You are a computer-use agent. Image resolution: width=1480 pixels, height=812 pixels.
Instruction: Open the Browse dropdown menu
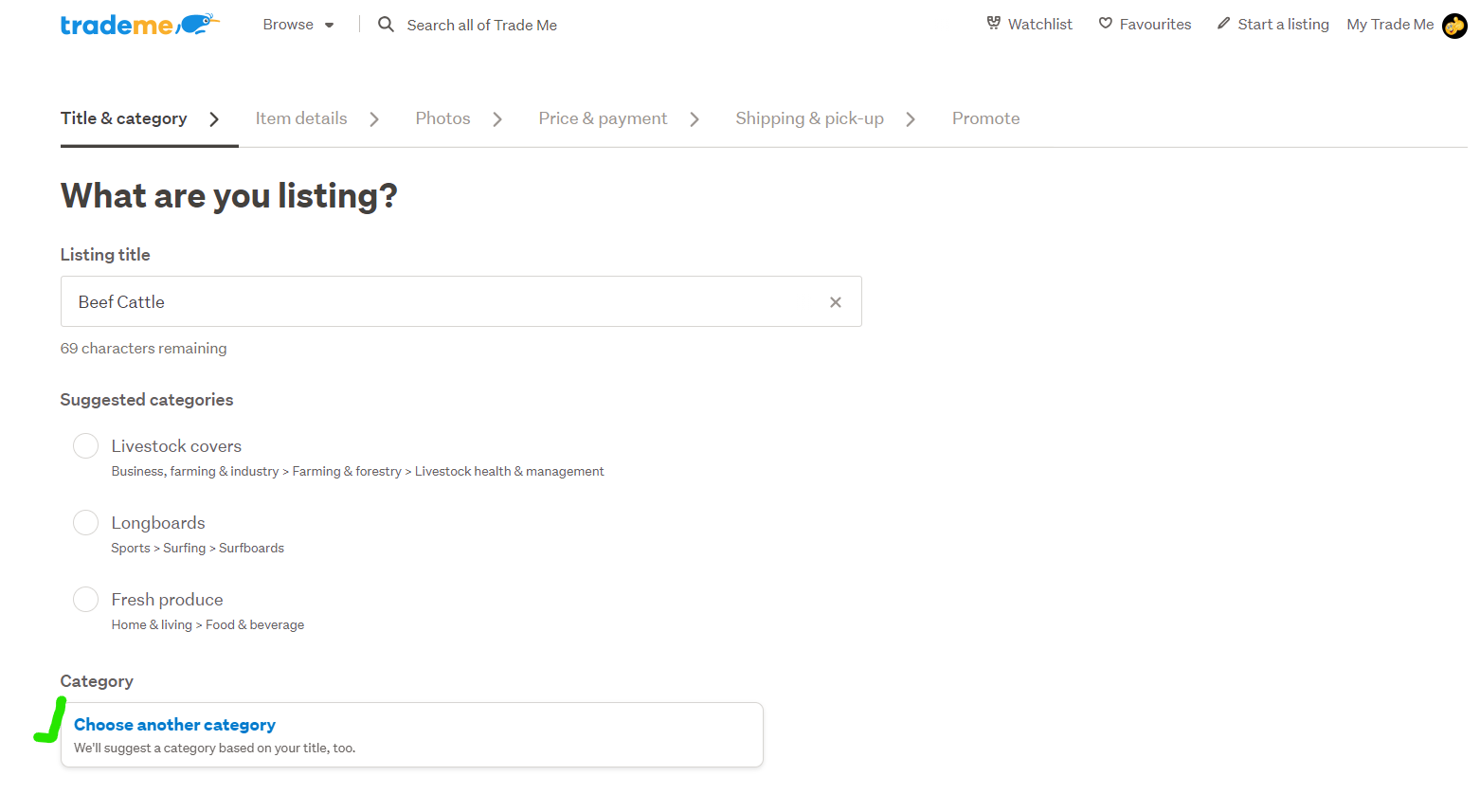(x=298, y=25)
